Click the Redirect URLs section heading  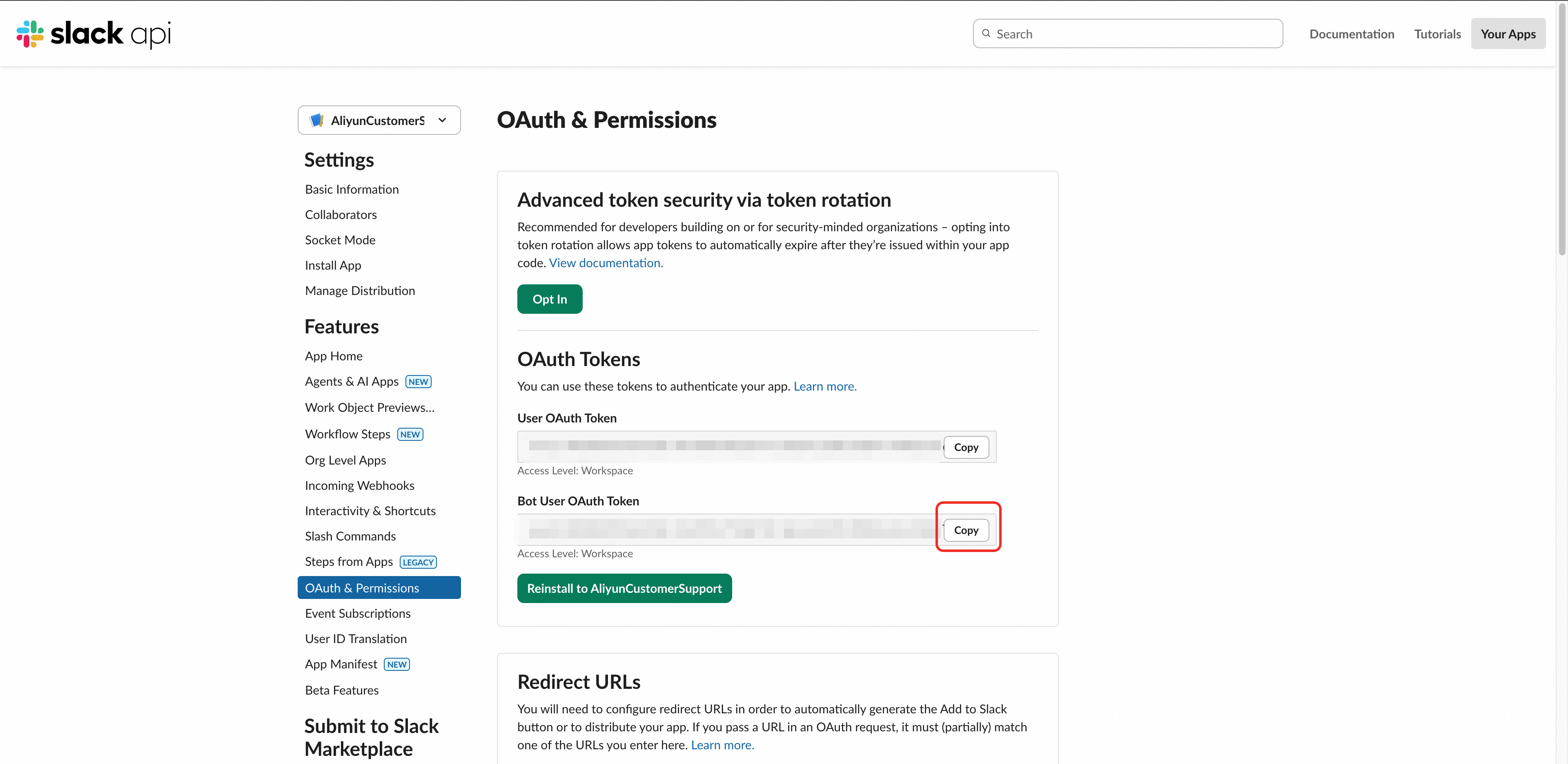(x=578, y=682)
